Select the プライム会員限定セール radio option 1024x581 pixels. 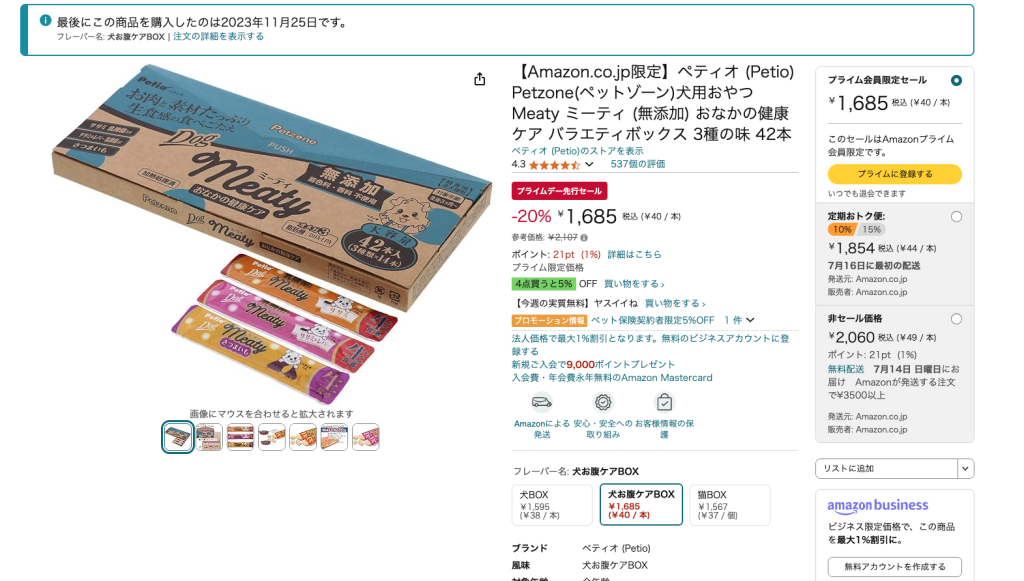(x=956, y=80)
